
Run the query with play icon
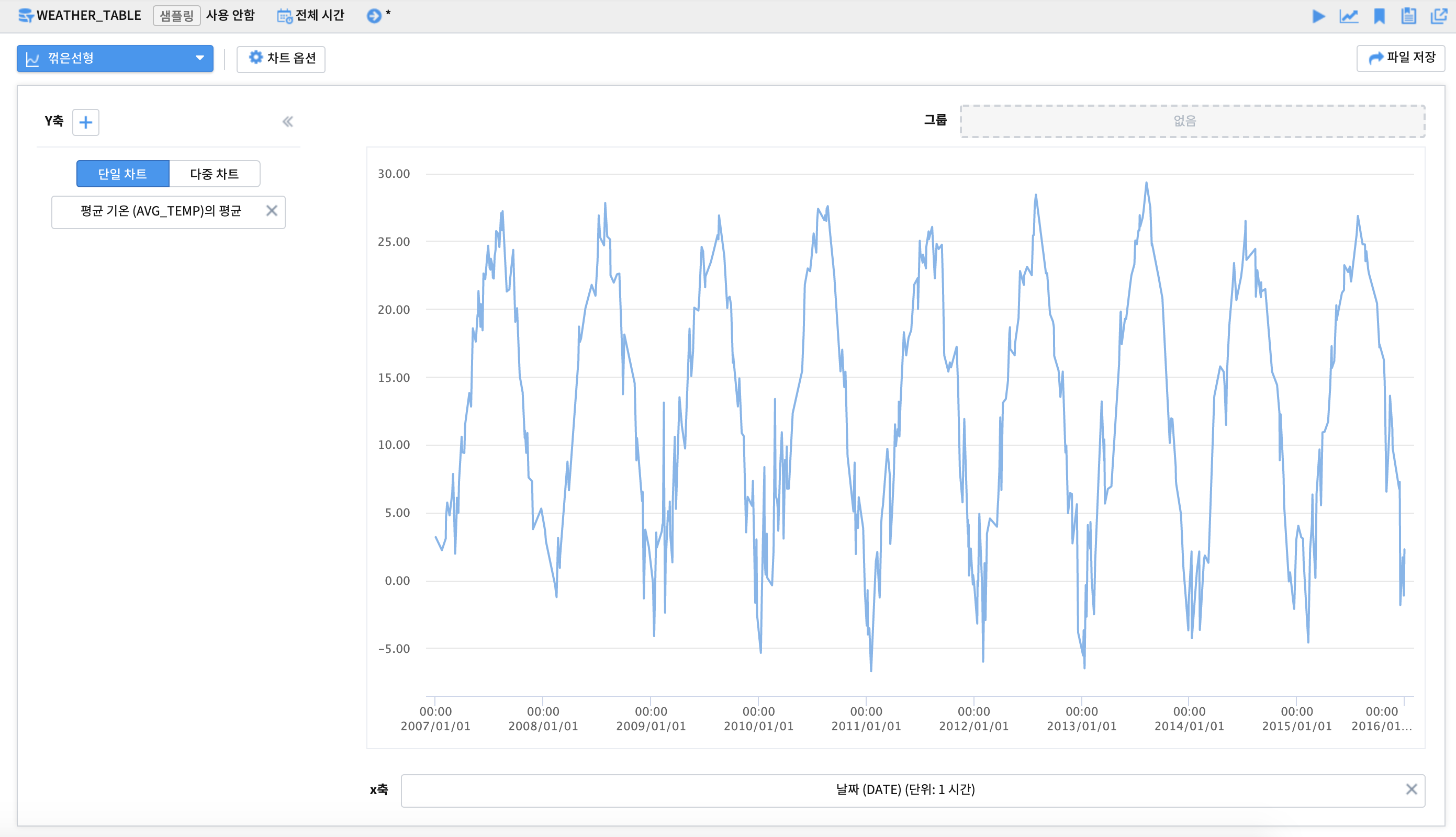click(x=1319, y=16)
